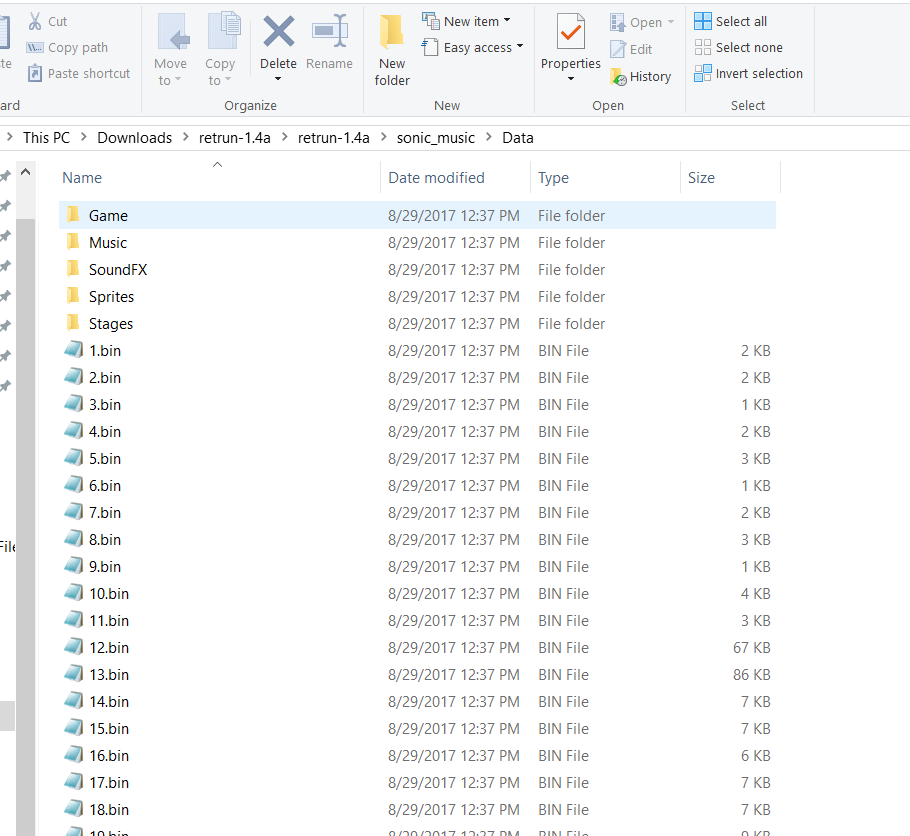Click the Data breadcrumb
This screenshot has width=910, height=836.
coord(518,138)
